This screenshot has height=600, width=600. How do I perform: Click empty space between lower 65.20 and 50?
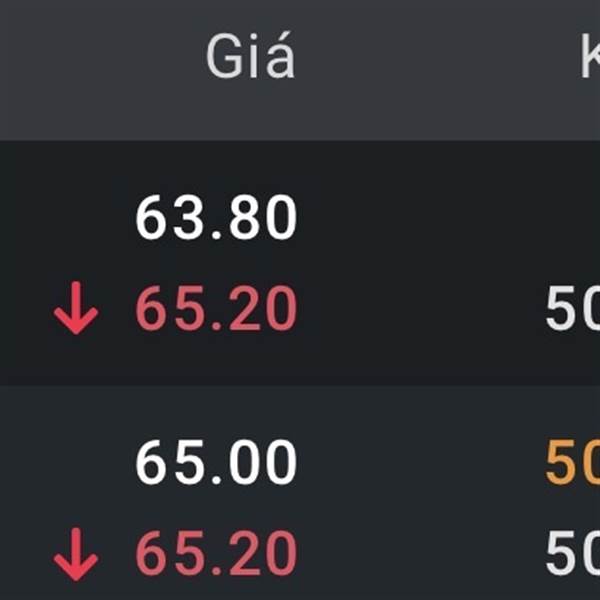click(x=421, y=553)
